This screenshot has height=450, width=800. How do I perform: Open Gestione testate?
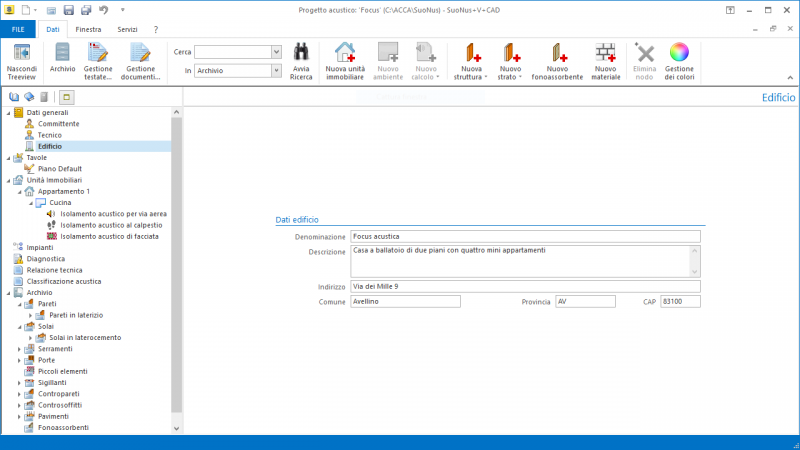(98, 61)
